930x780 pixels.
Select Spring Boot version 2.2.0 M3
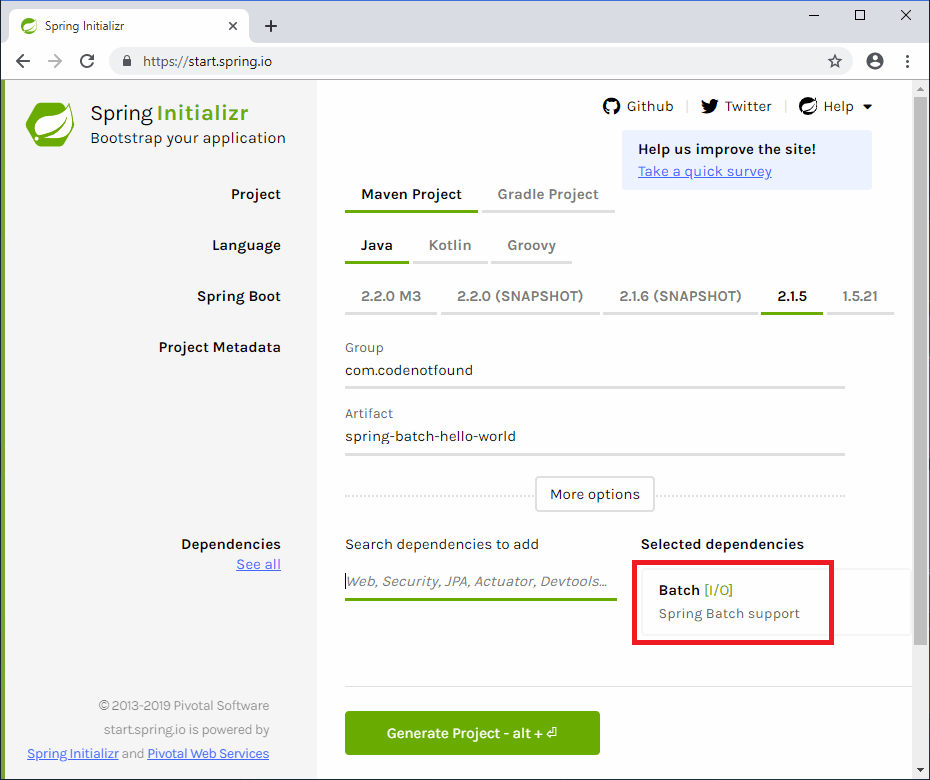tap(391, 297)
